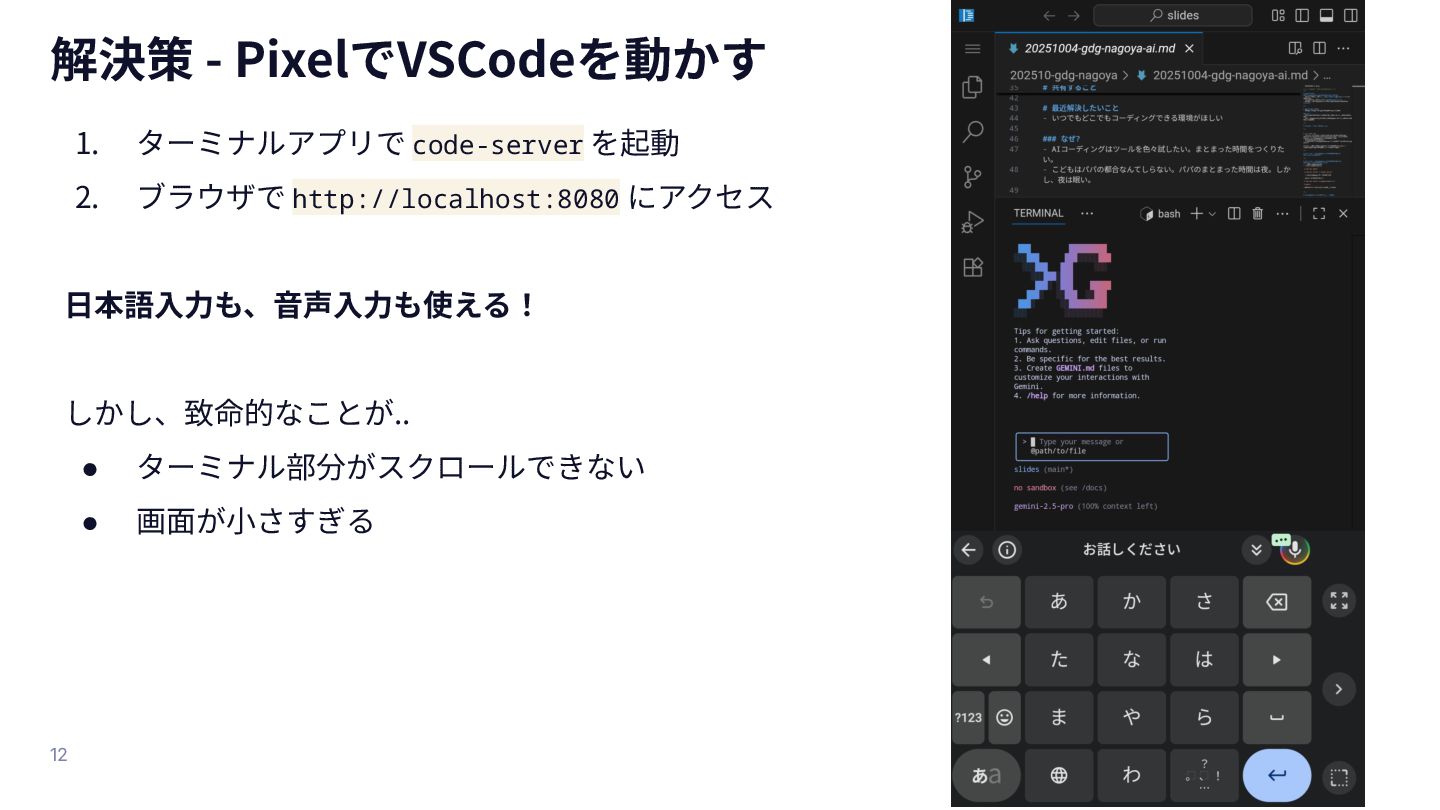Toggle the bottom panel visibility
The width and height of the screenshot is (1440, 810).
click(x=1327, y=15)
